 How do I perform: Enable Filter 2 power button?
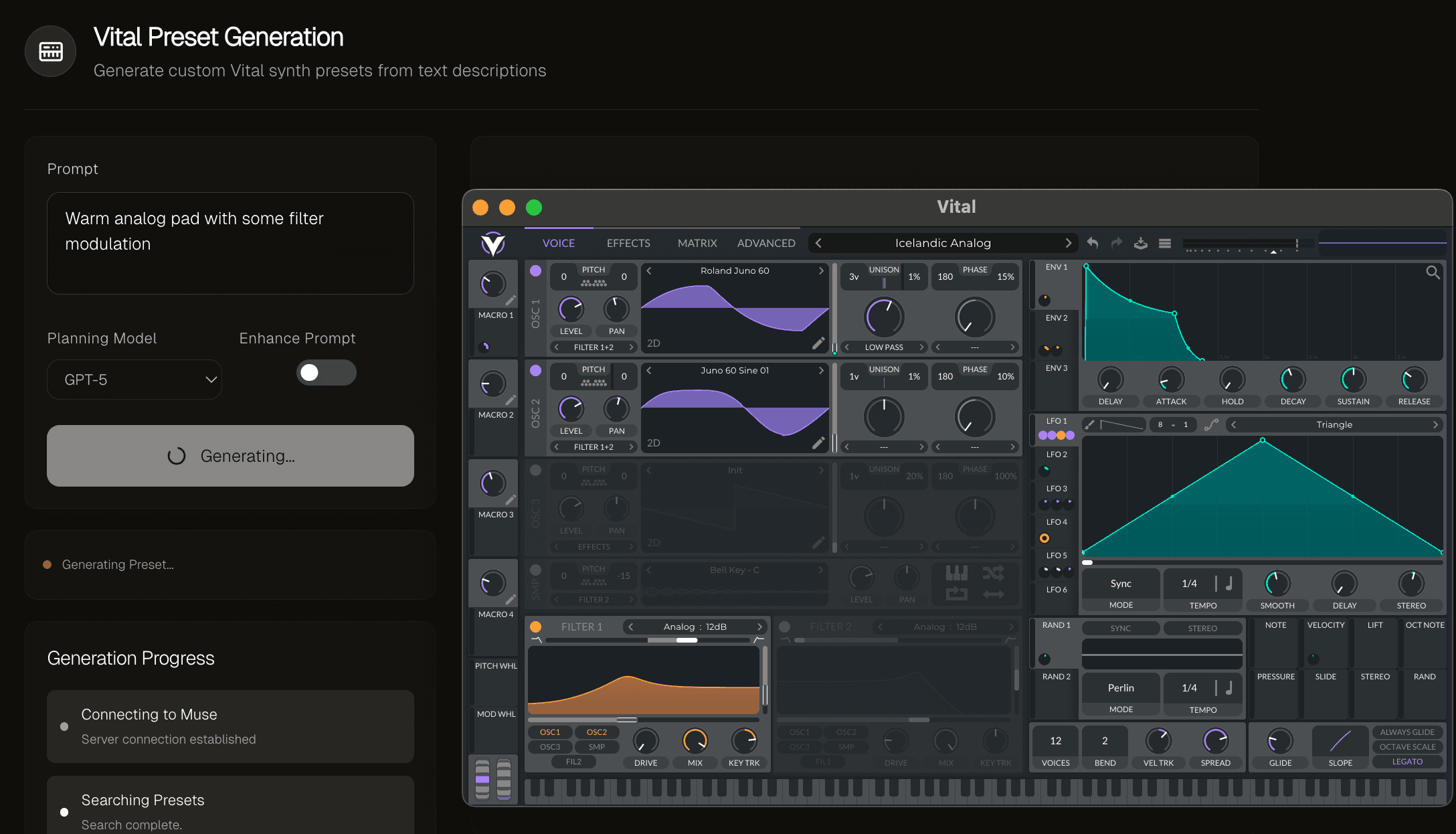[x=784, y=627]
